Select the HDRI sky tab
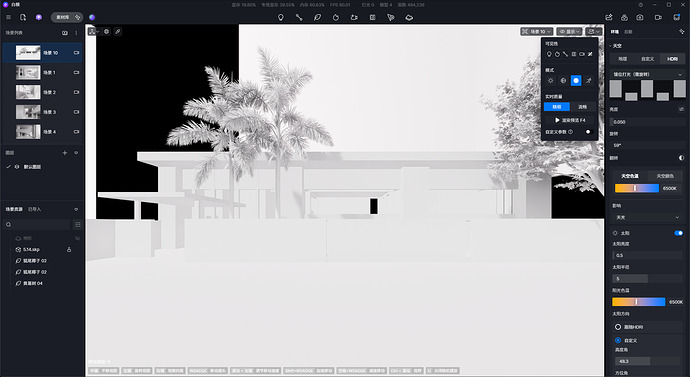This screenshot has width=690, height=377. pos(672,59)
